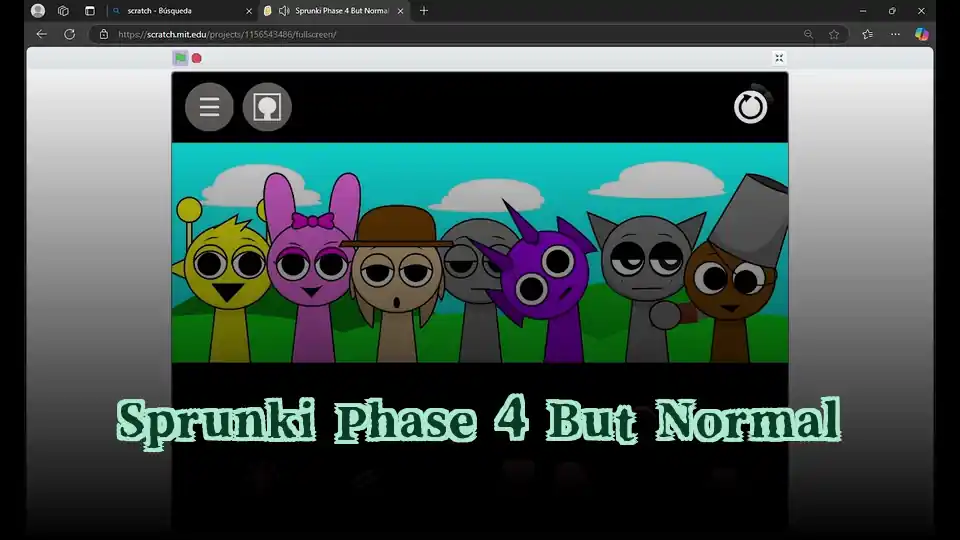Click the green flag to start project
The height and width of the screenshot is (540, 960).
(x=180, y=58)
